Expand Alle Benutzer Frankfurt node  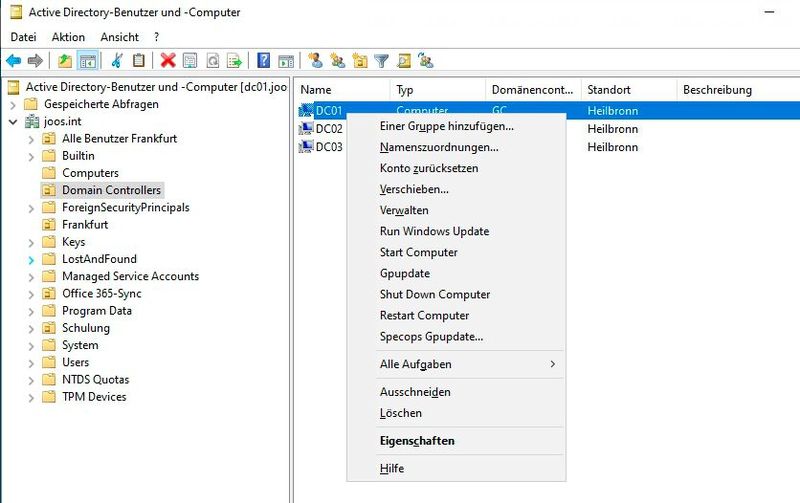click(31, 139)
